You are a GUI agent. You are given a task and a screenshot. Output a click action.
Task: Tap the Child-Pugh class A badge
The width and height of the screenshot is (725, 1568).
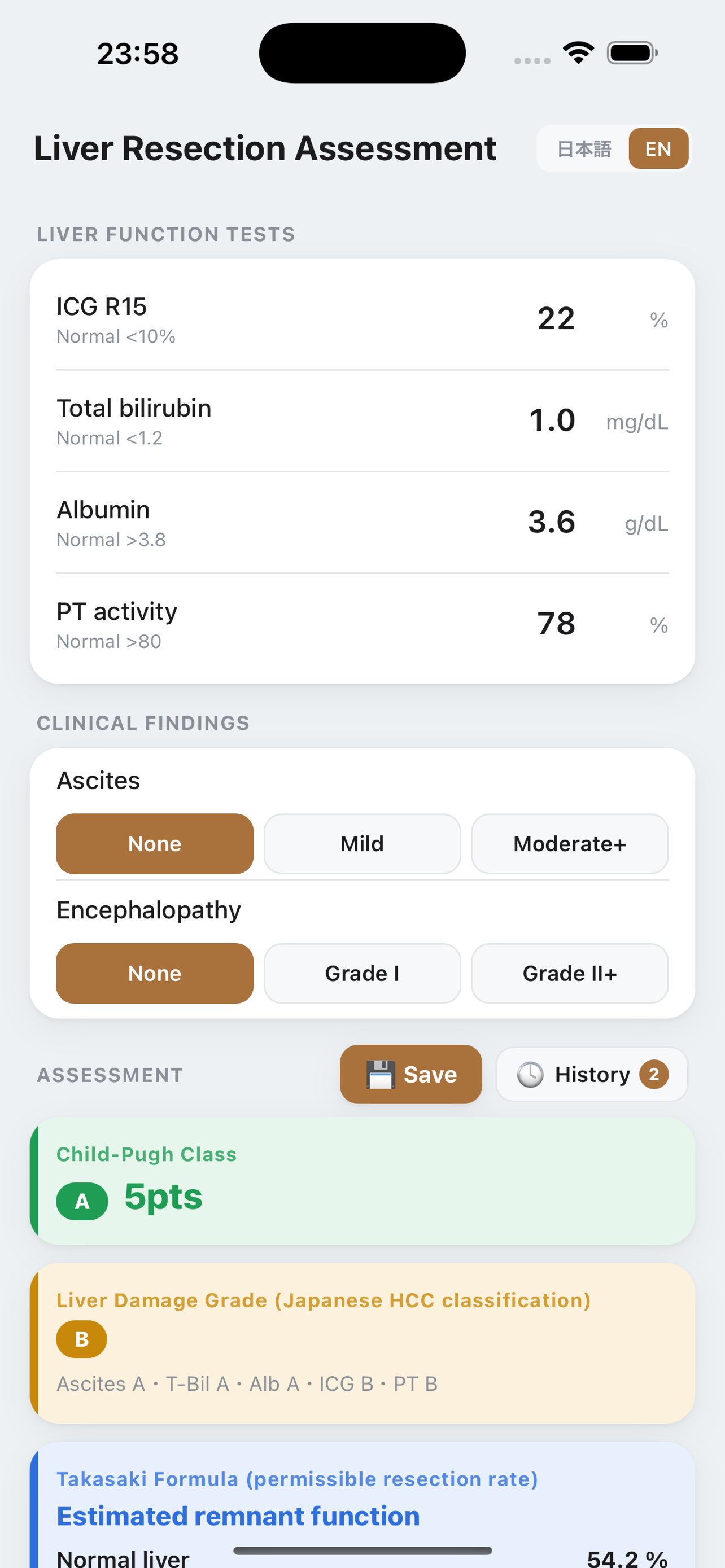(82, 1201)
